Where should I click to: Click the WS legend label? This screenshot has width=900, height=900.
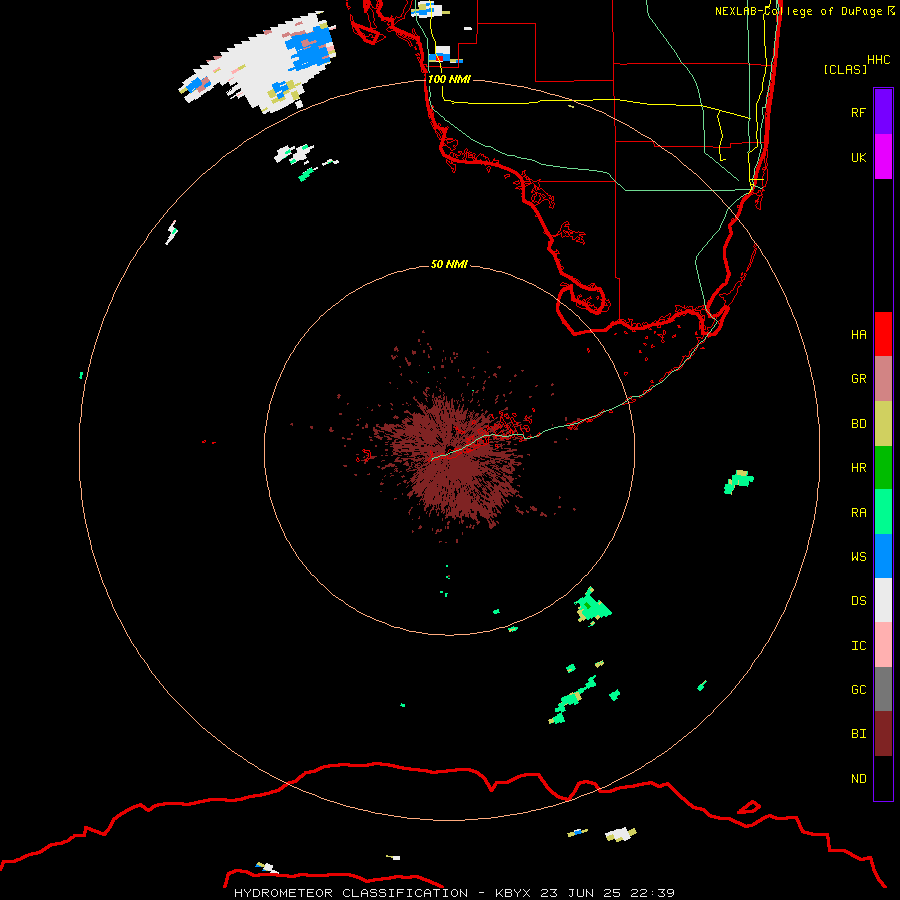tap(858, 556)
